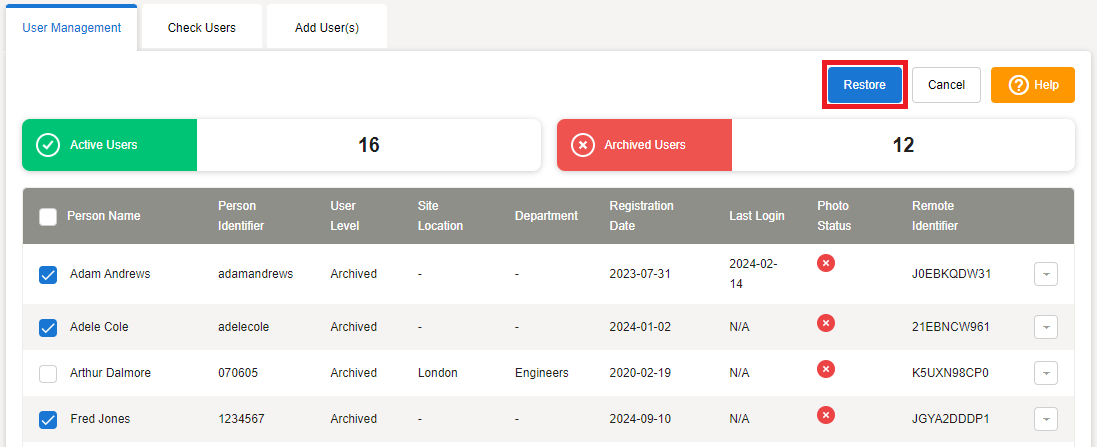The image size is (1097, 447).
Task: Open the Add User(s) tab
Action: pyautogui.click(x=326, y=28)
